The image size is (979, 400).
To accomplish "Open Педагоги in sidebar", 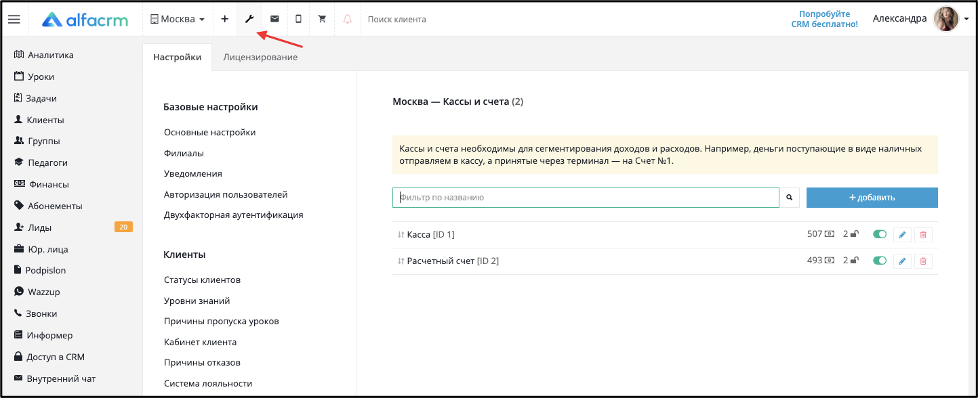I will click(x=41, y=163).
